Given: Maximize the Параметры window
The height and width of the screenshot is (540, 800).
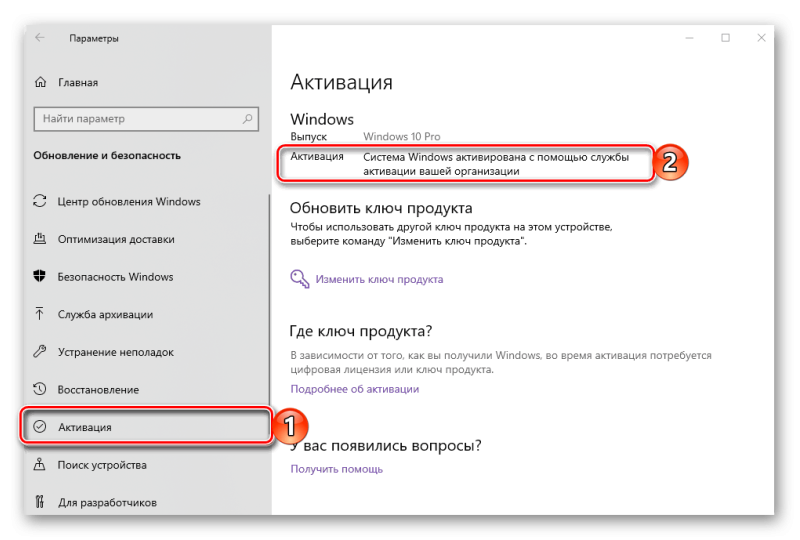Looking at the screenshot, I should coord(725,38).
